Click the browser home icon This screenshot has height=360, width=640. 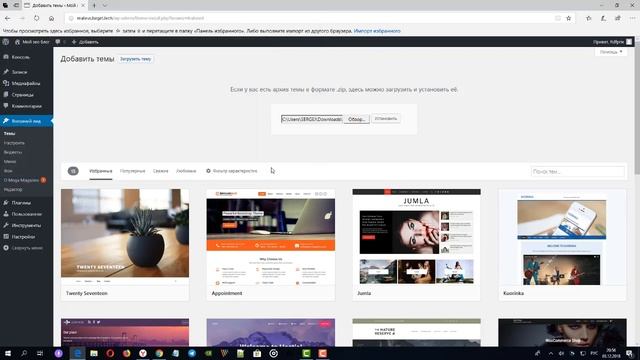point(51,18)
